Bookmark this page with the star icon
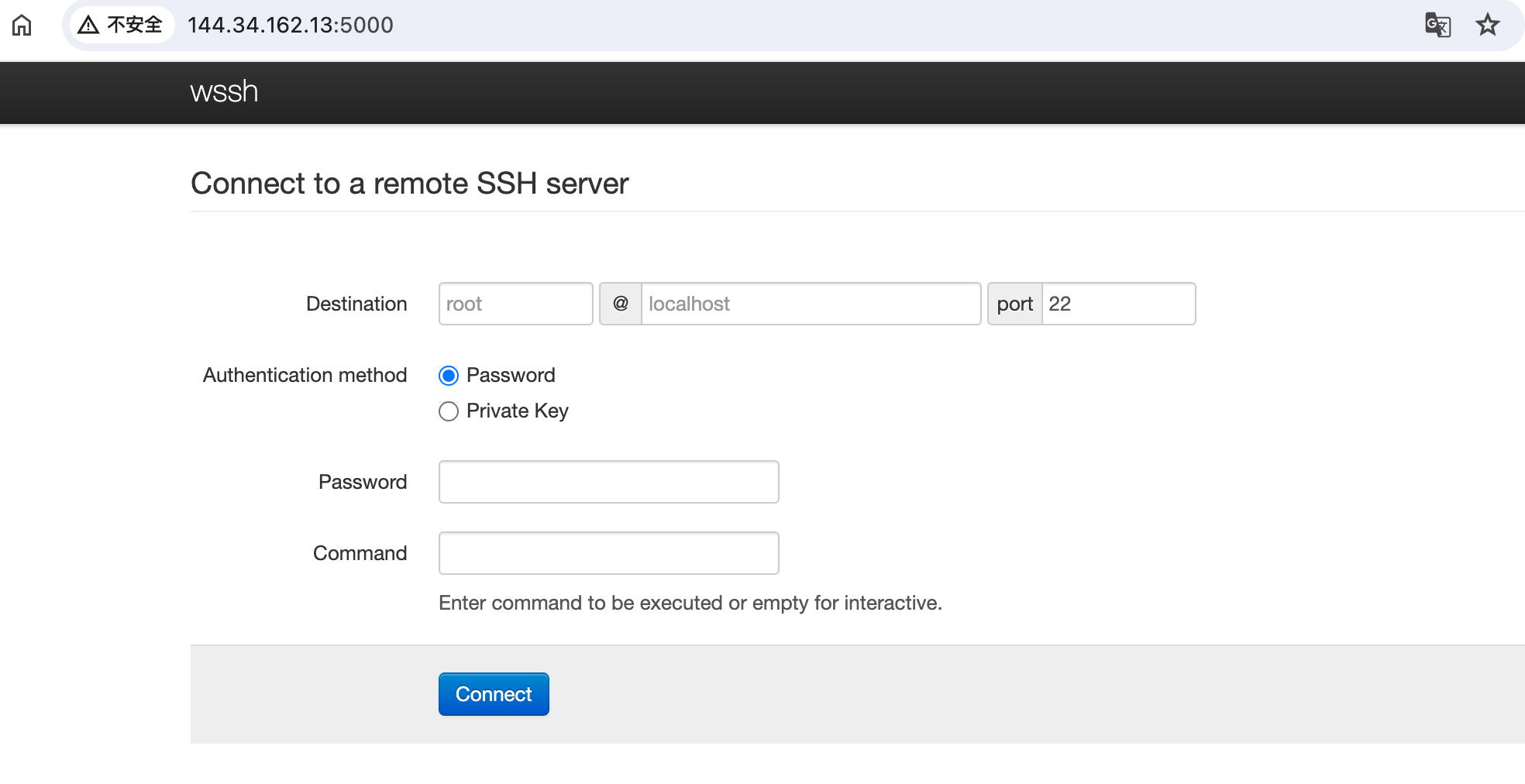1525x784 pixels. pyautogui.click(x=1487, y=26)
